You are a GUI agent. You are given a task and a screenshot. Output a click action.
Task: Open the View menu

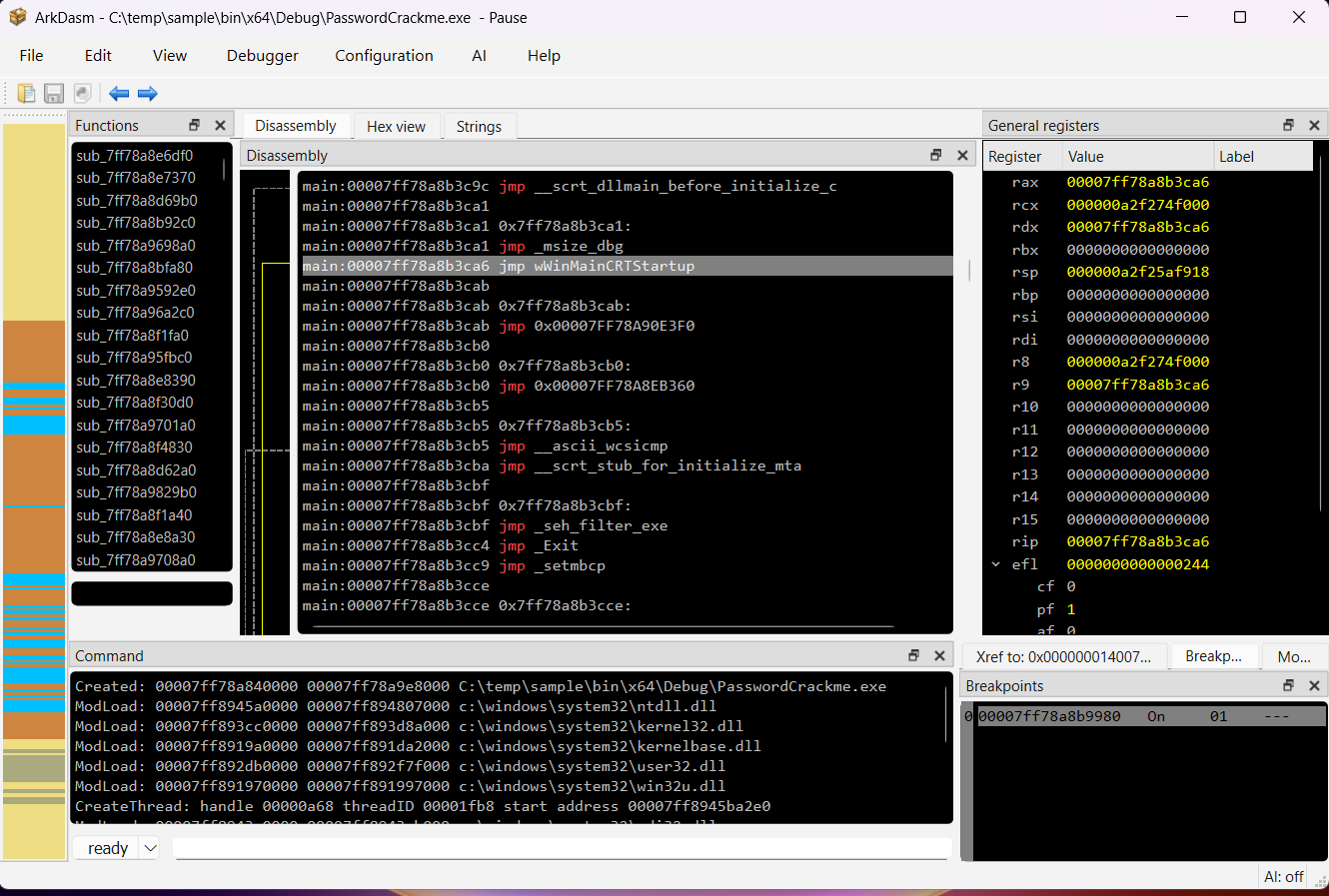click(170, 56)
